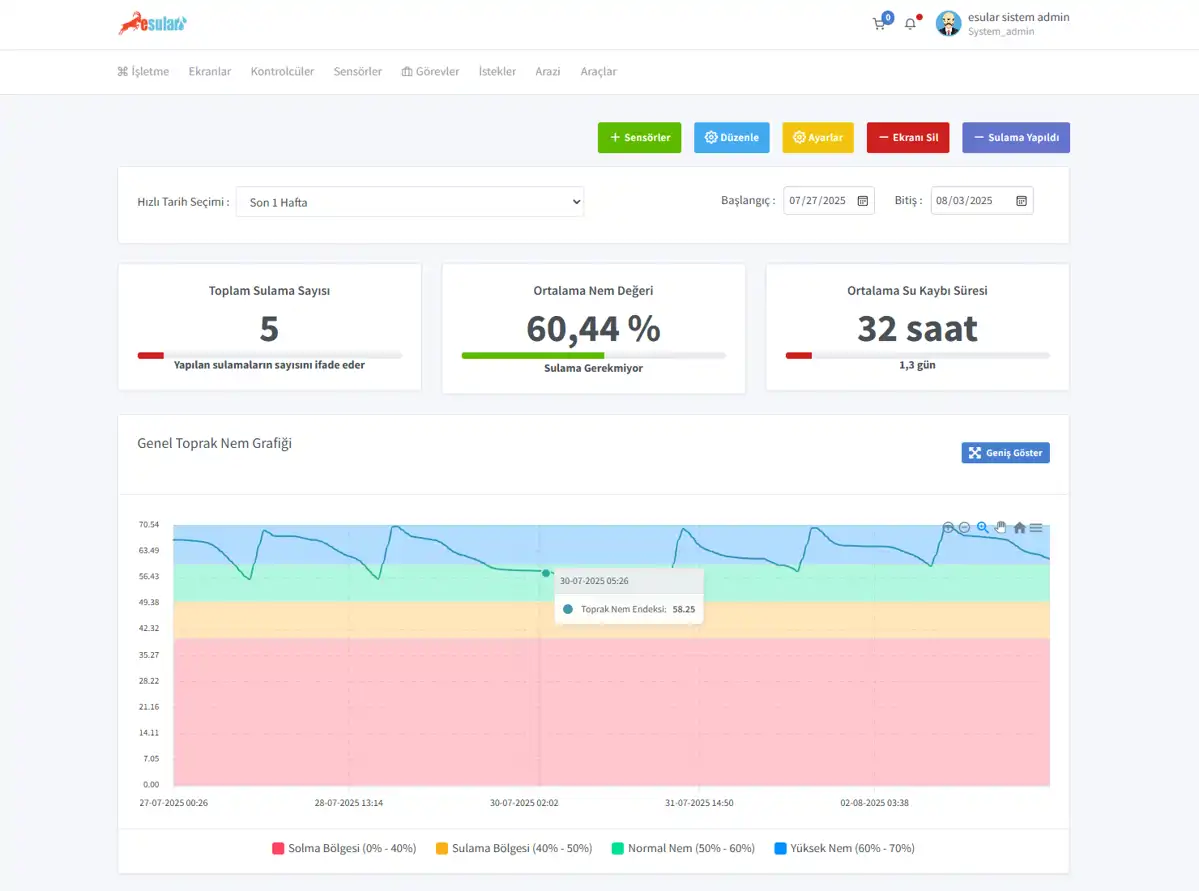Click the Ayarlar button

(x=818, y=138)
